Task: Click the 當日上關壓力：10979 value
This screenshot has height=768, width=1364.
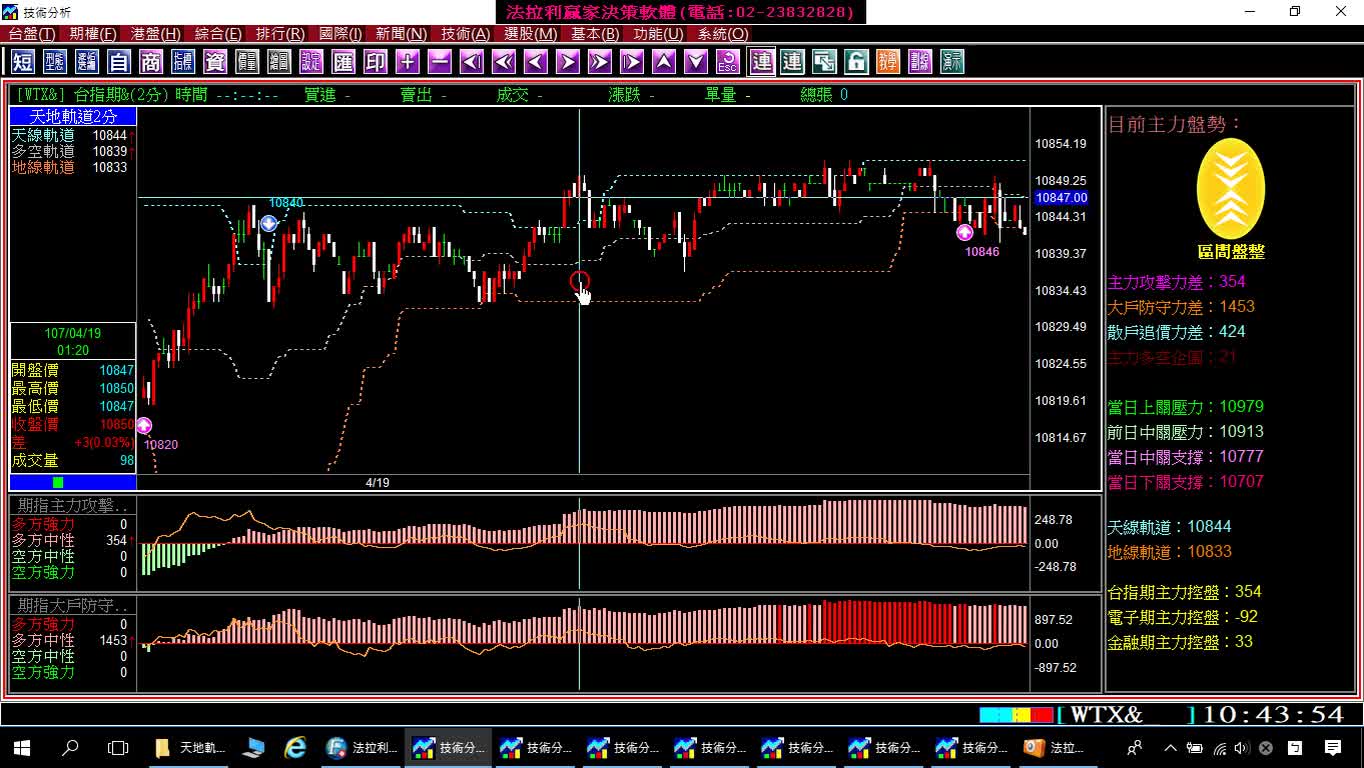Action: coord(1186,407)
